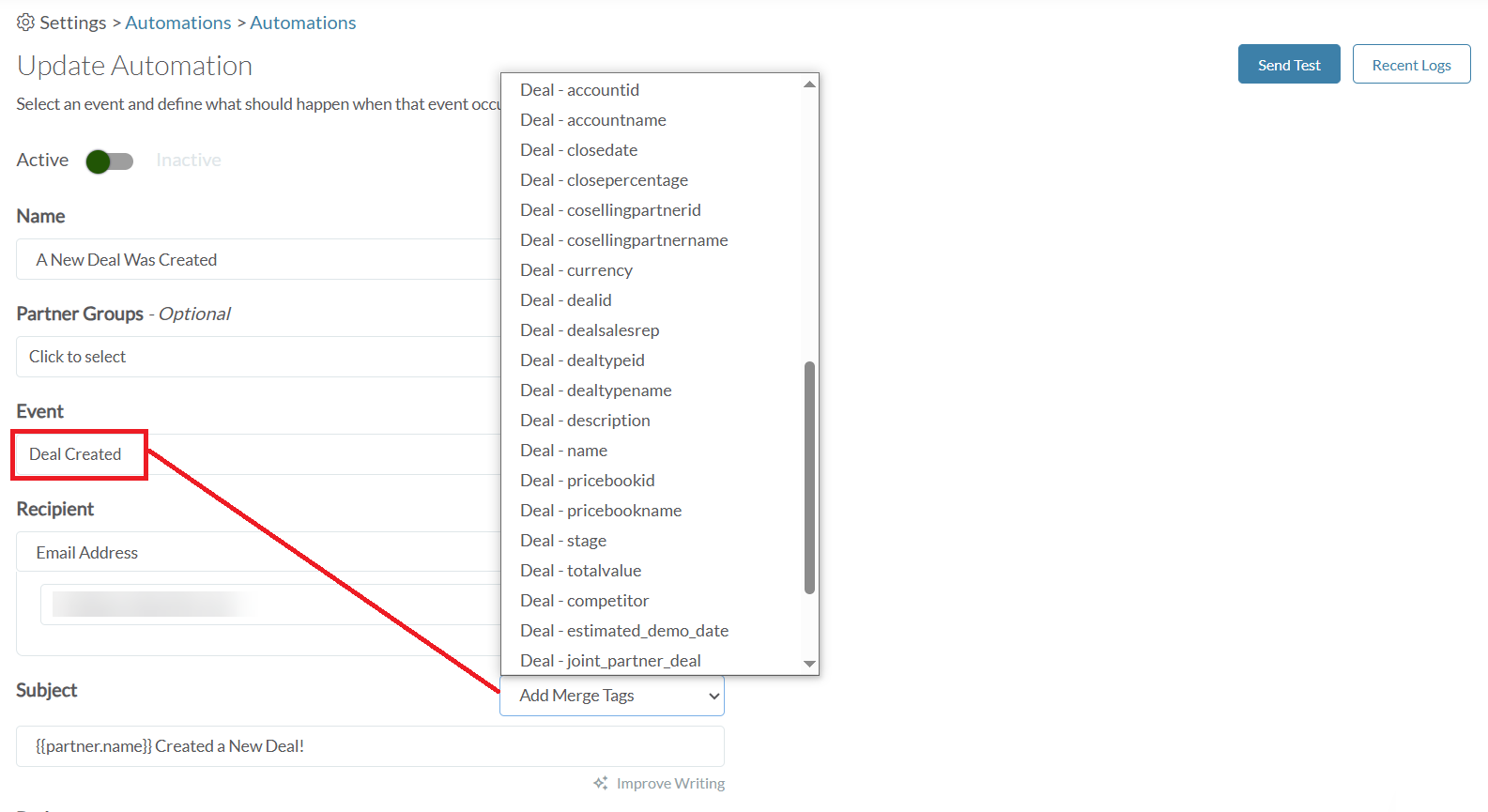Toggle the Active/Inactive switch

click(x=110, y=161)
